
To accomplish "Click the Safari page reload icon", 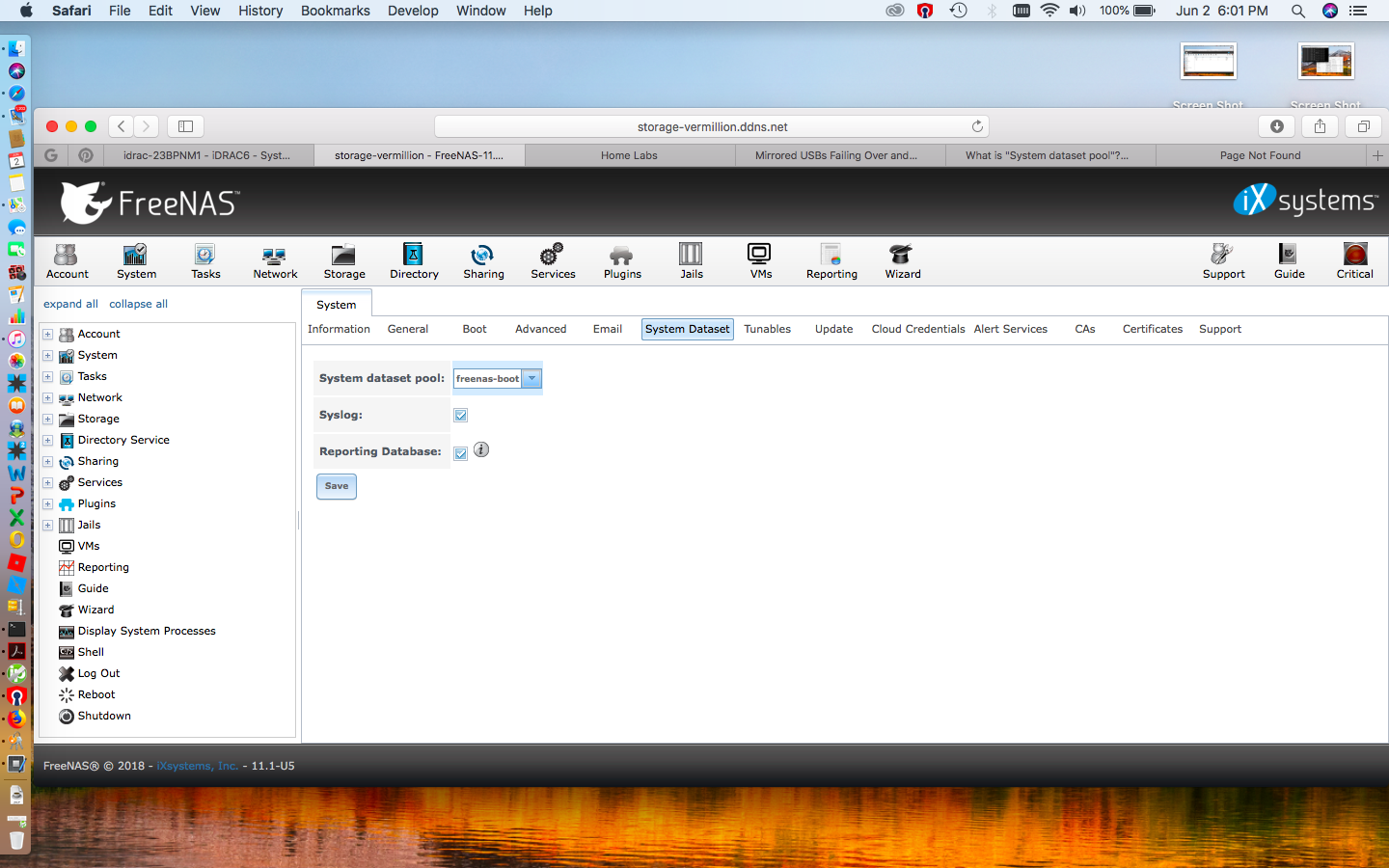I will pos(977,126).
